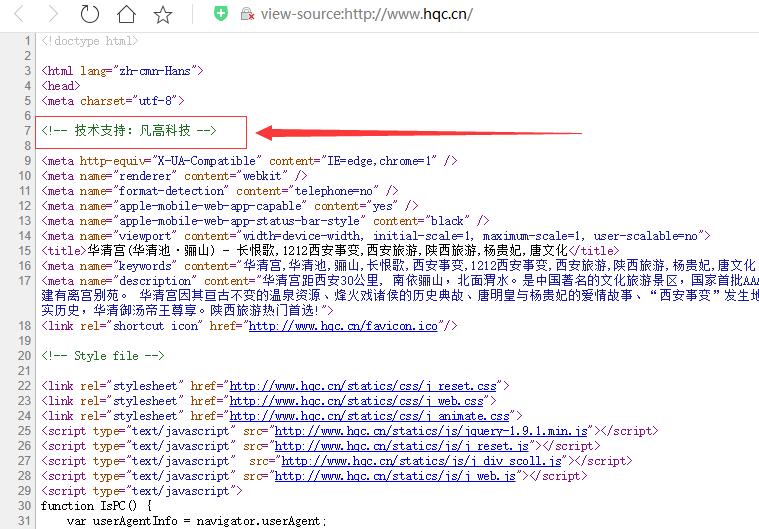The width and height of the screenshot is (759, 529).
Task: Click the browser forward arrow
Action: pyautogui.click(x=54, y=14)
